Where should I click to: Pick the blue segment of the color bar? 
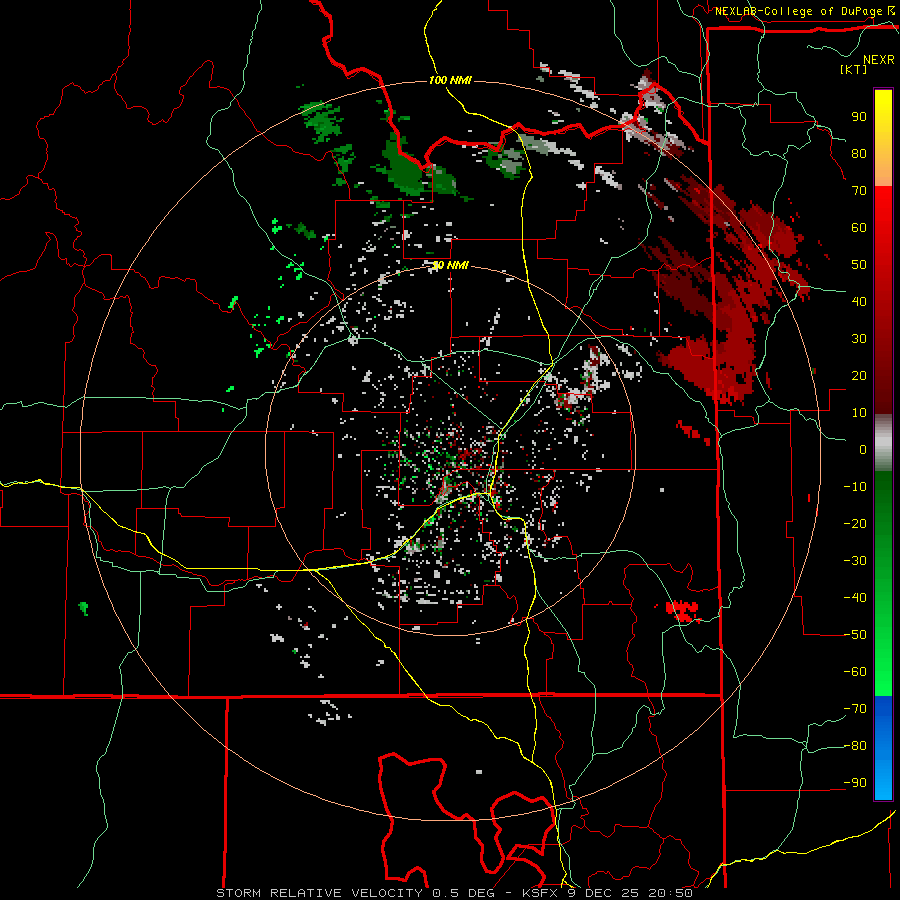coord(883,747)
